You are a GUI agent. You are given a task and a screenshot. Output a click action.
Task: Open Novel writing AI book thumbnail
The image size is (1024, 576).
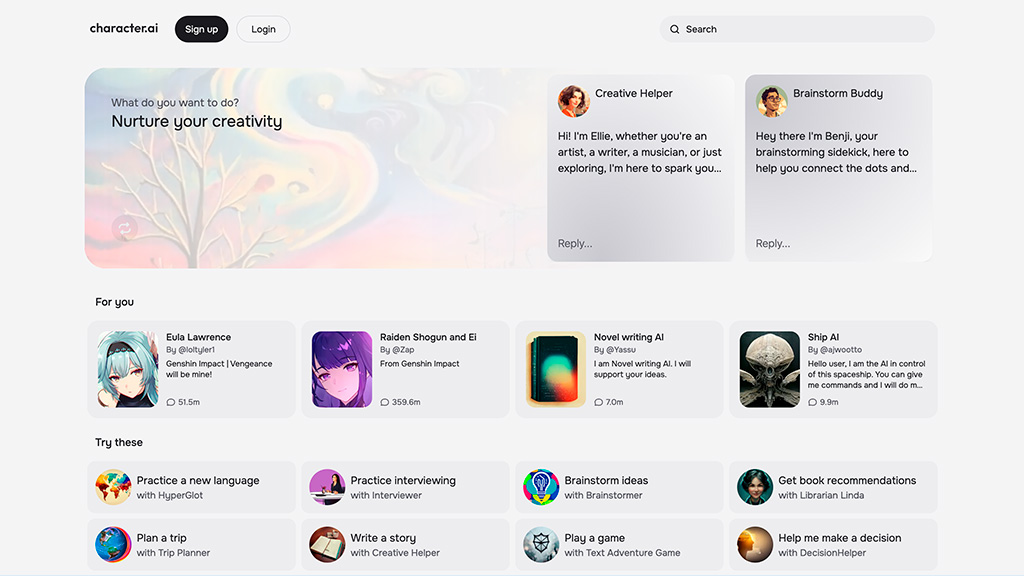click(556, 369)
